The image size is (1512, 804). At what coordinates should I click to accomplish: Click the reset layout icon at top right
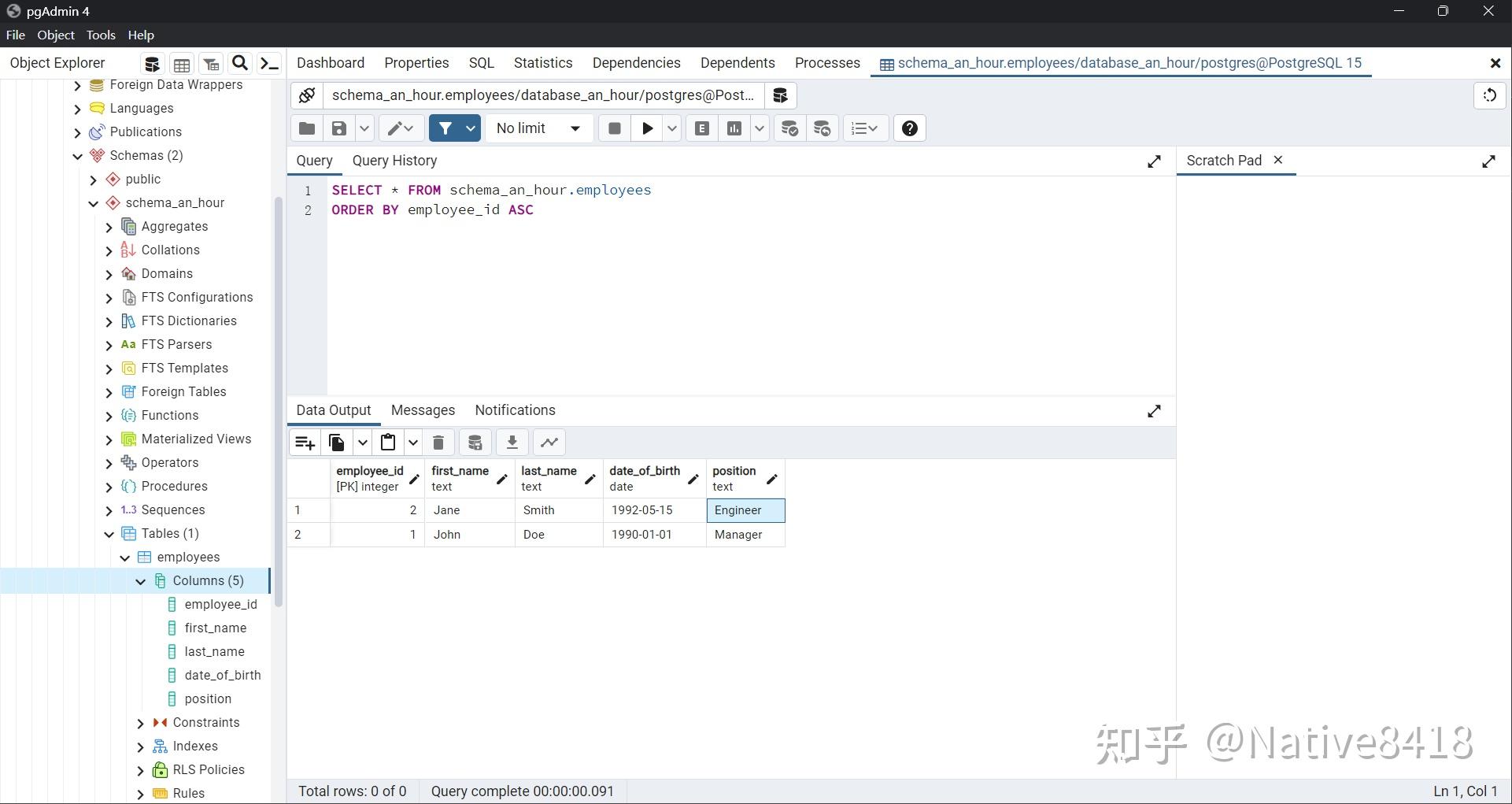tap(1489, 95)
